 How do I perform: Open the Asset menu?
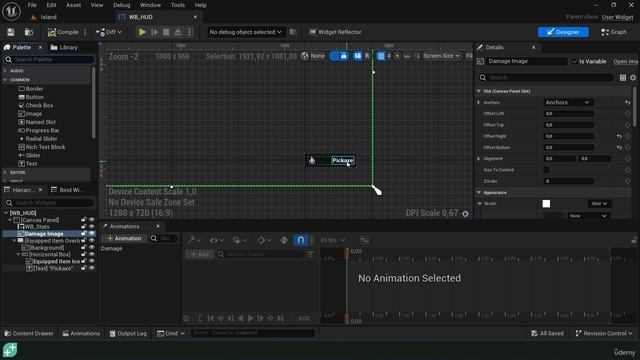click(x=73, y=5)
